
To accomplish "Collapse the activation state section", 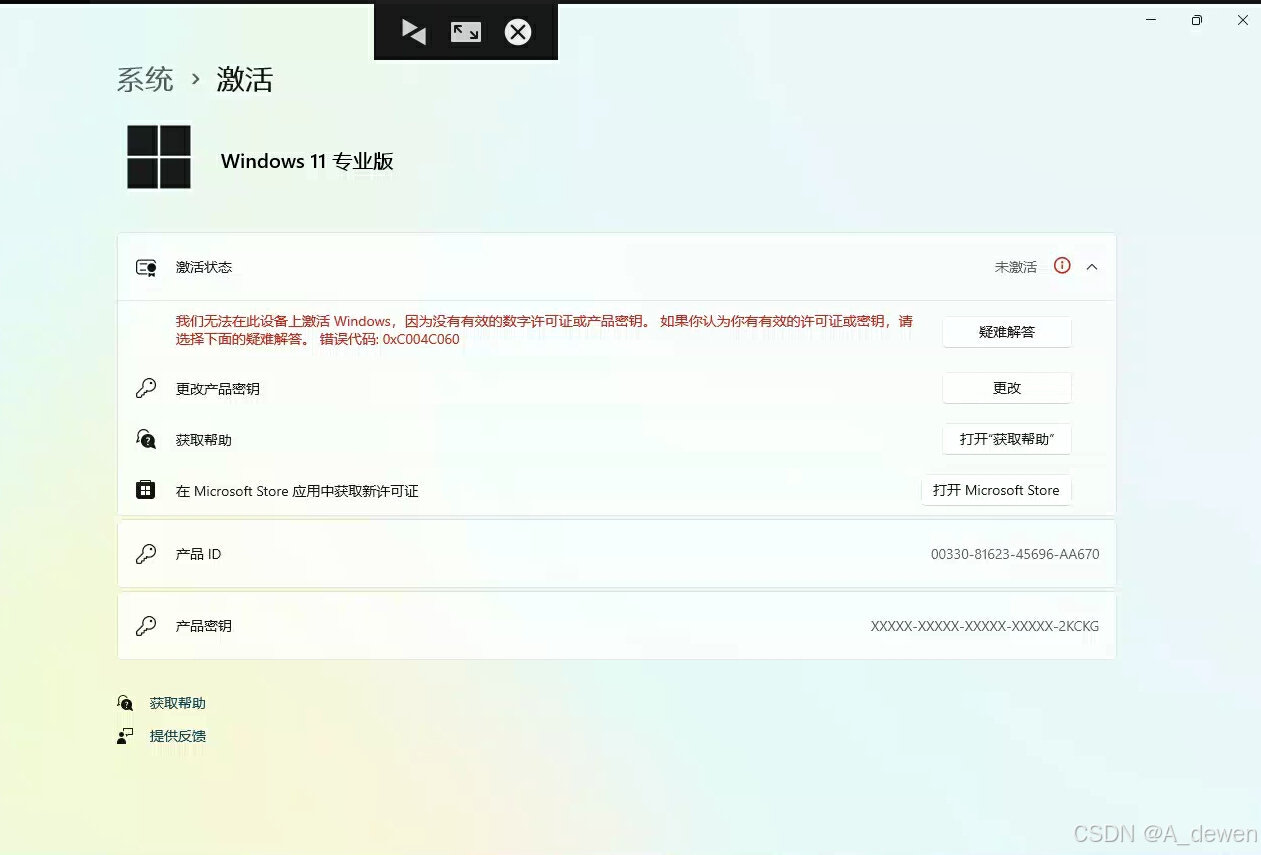I will [1092, 267].
